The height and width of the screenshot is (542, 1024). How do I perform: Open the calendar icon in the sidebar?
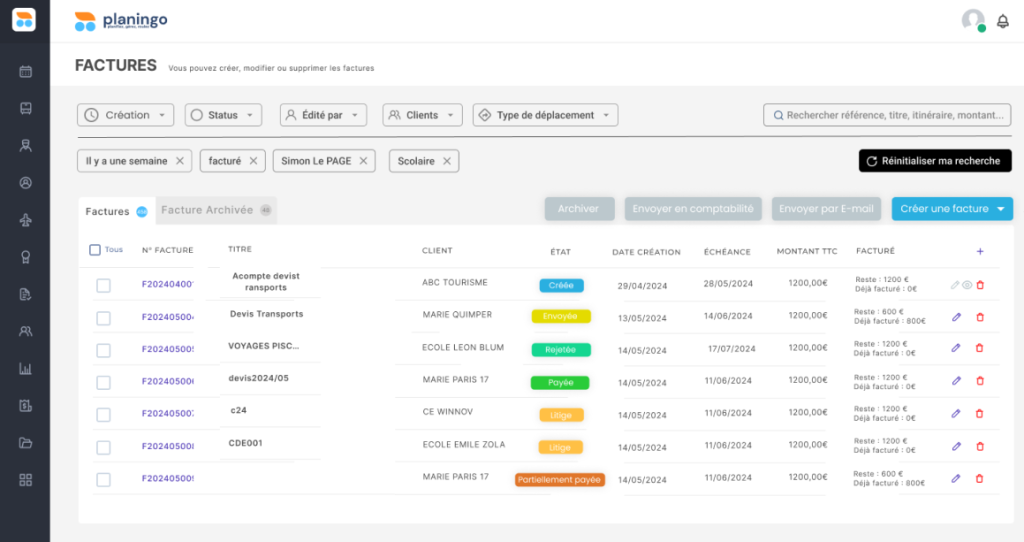tap(25, 71)
